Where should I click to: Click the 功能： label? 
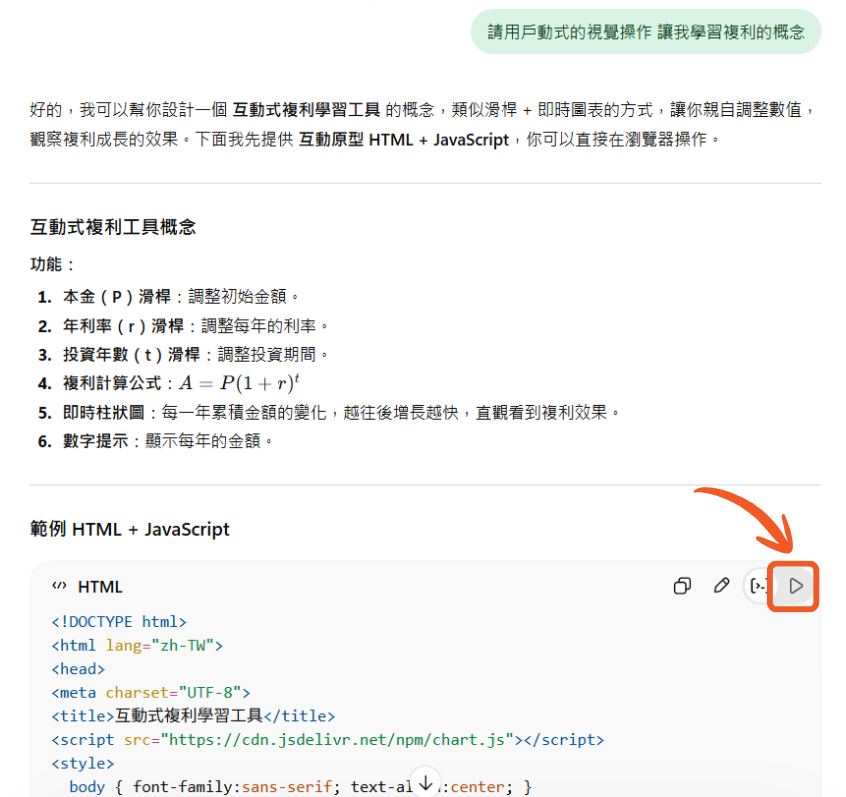[x=52, y=264]
